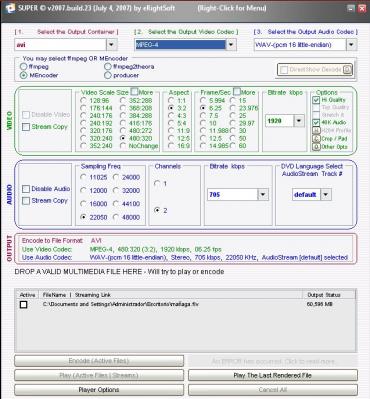Click Play The Last Rendered File button

pyautogui.click(x=273, y=375)
